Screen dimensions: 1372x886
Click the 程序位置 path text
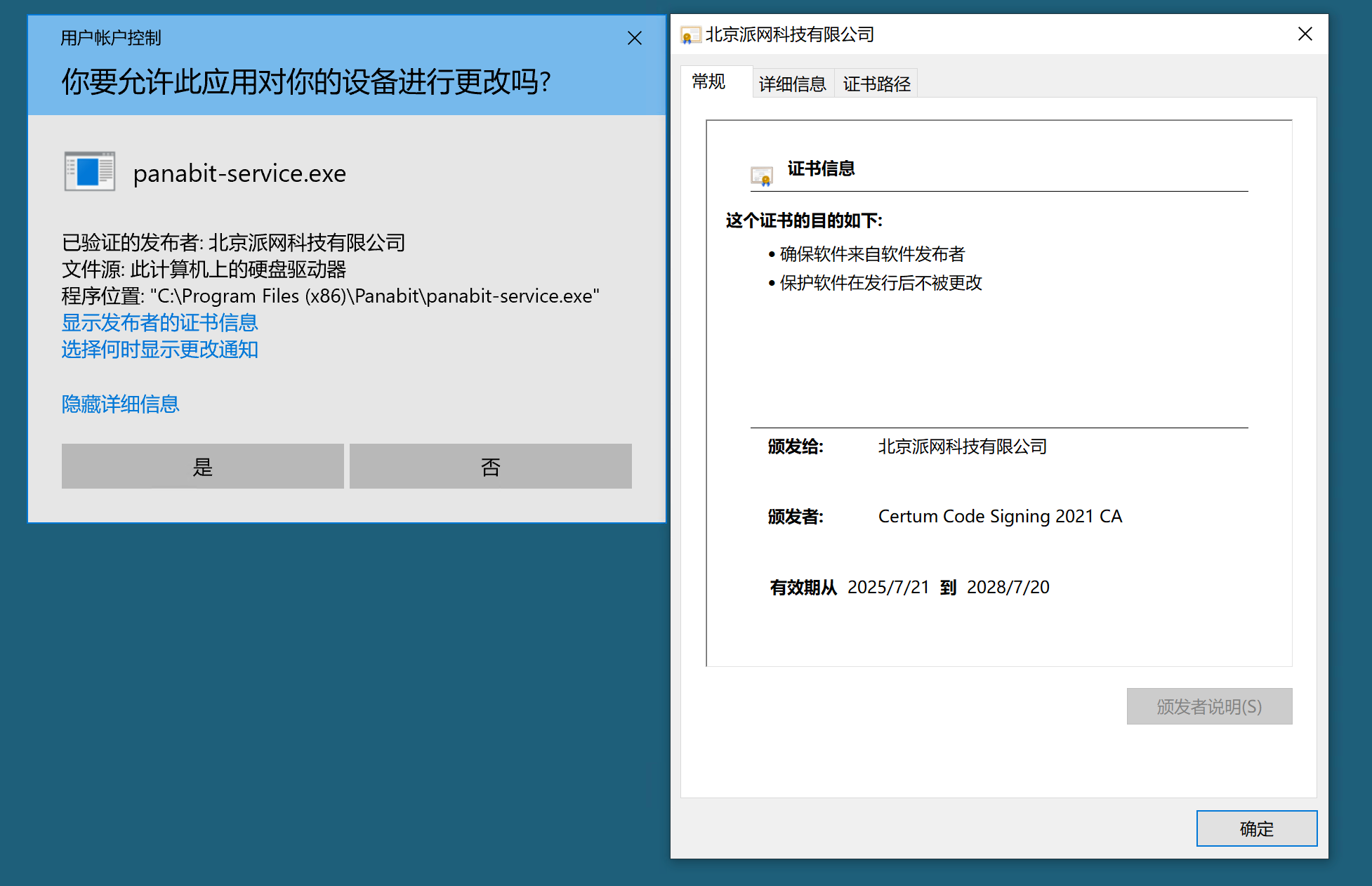(331, 296)
